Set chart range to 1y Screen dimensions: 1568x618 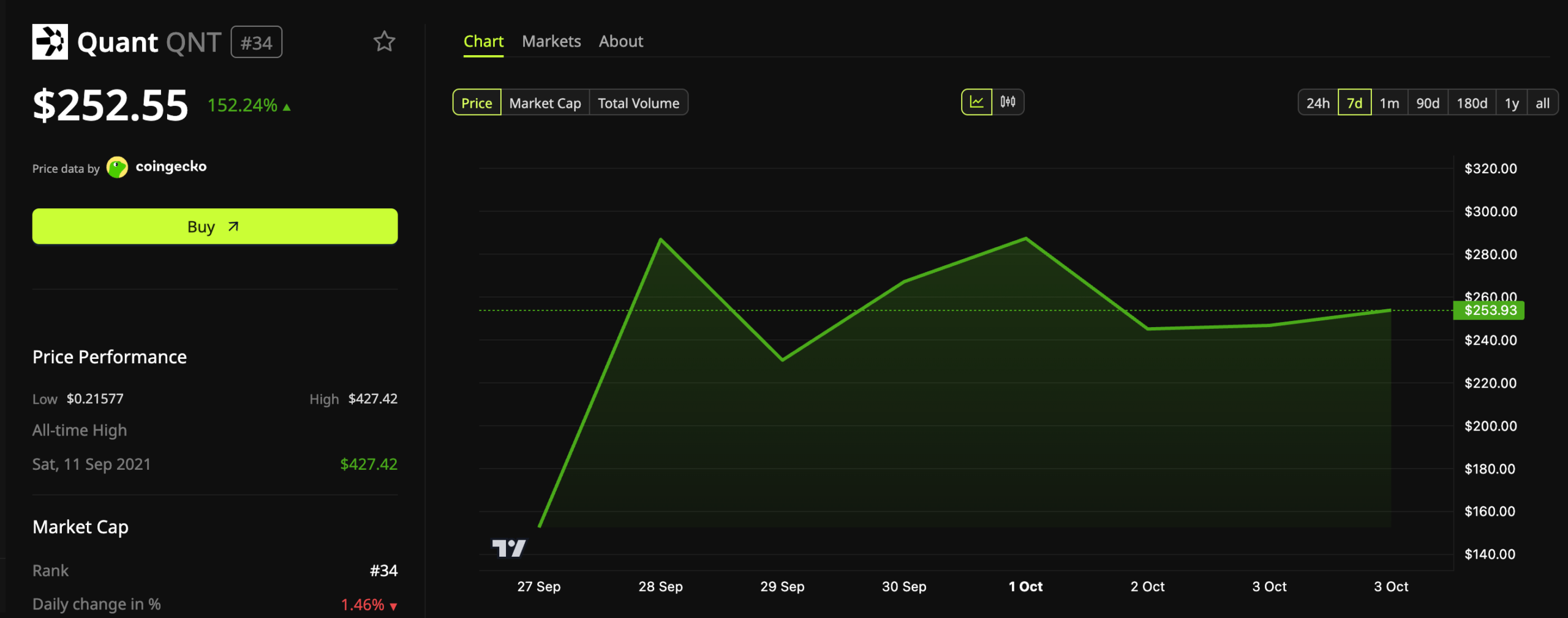click(x=1512, y=103)
